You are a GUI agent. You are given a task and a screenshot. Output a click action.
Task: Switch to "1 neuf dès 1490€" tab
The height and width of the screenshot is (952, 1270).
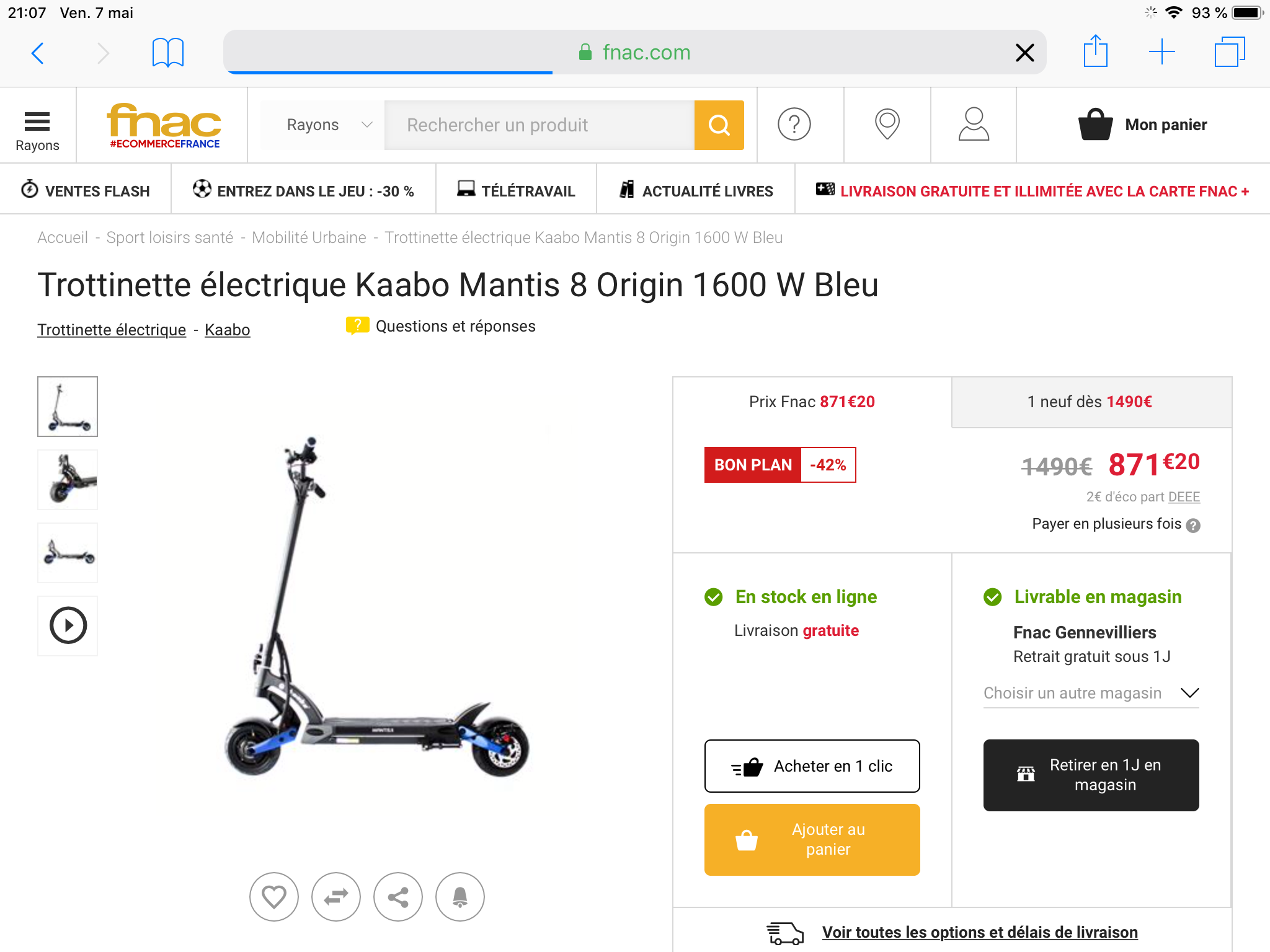[x=1090, y=402]
